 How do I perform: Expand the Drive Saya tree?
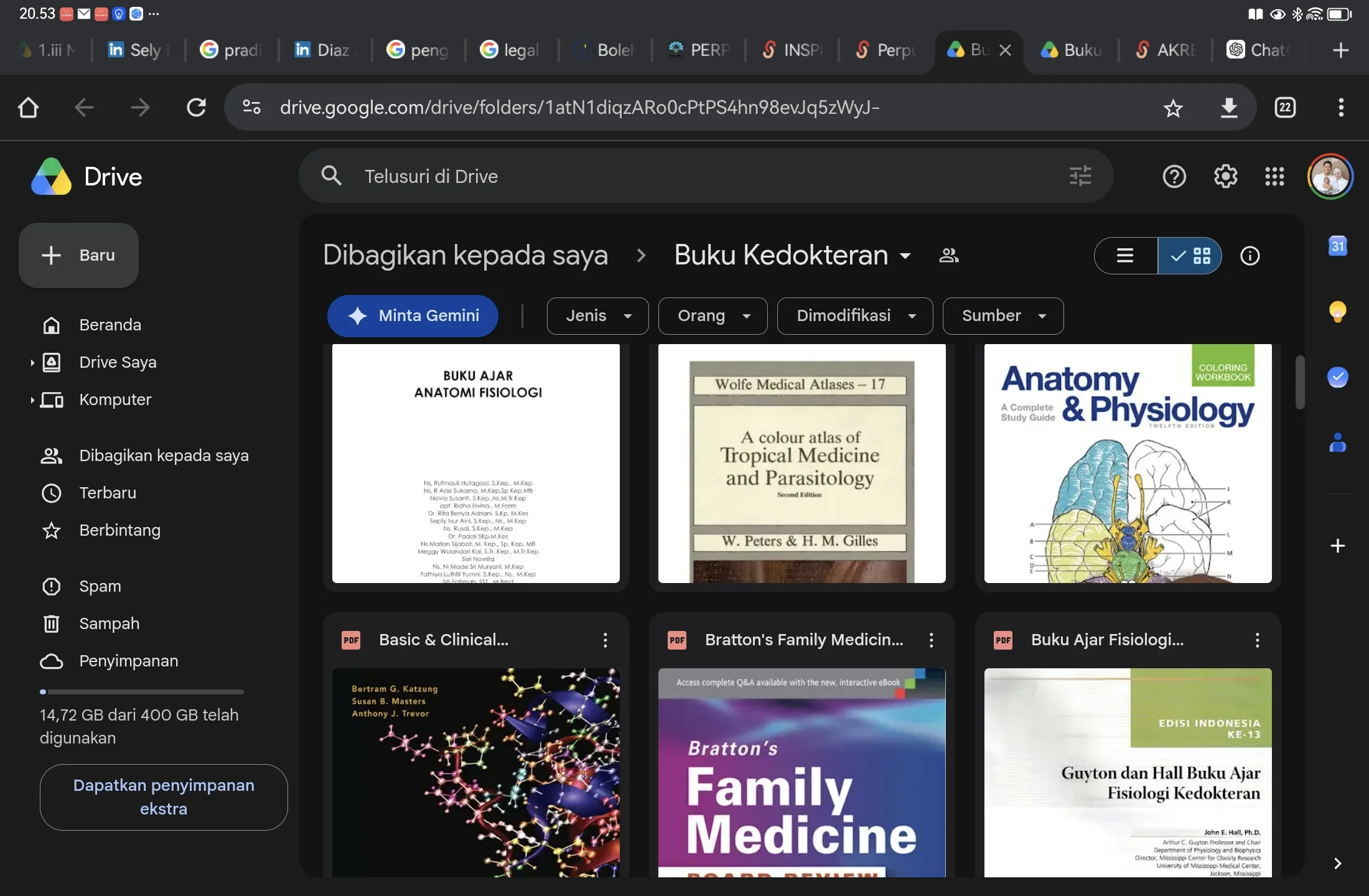(32, 363)
